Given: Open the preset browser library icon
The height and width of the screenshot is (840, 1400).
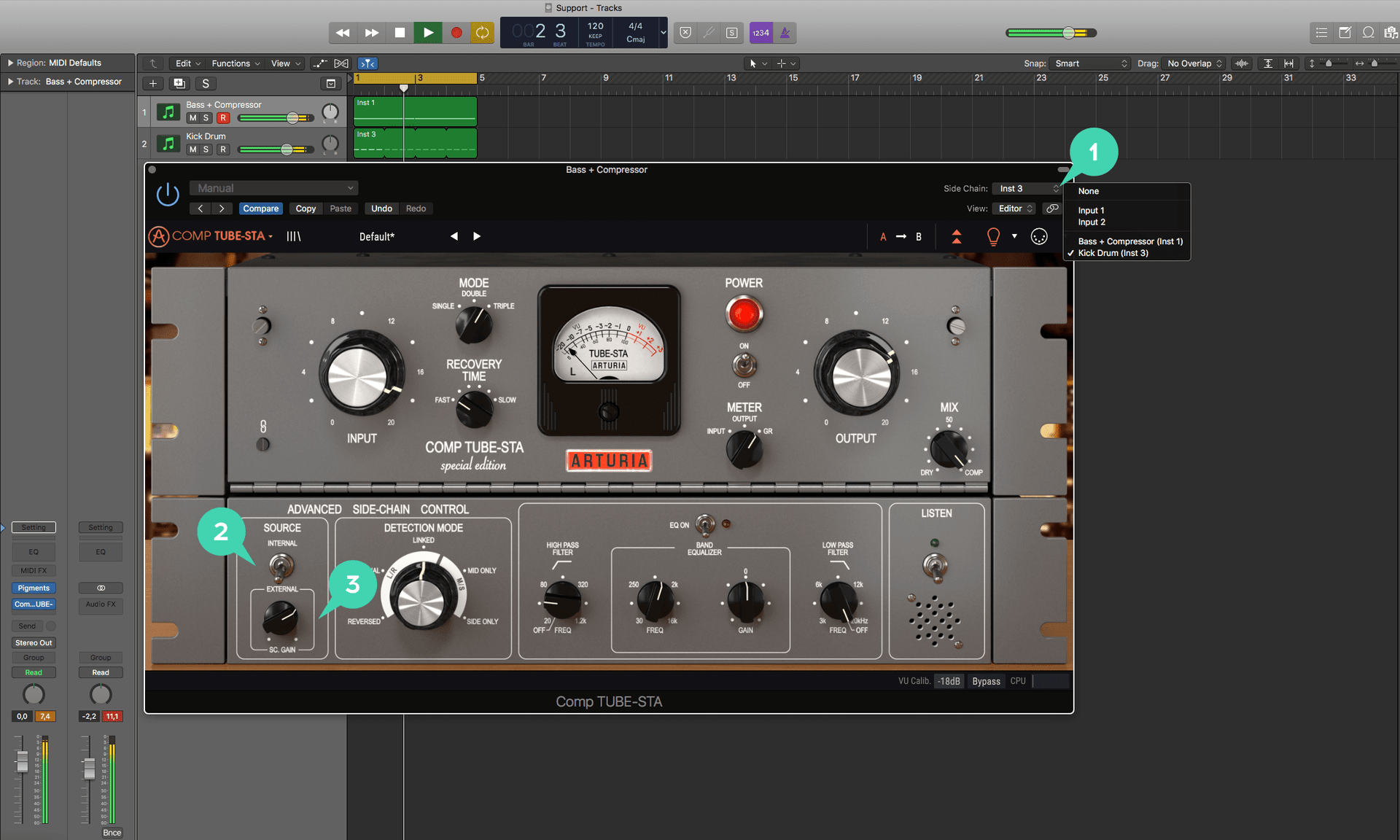Looking at the screenshot, I should 293,236.
